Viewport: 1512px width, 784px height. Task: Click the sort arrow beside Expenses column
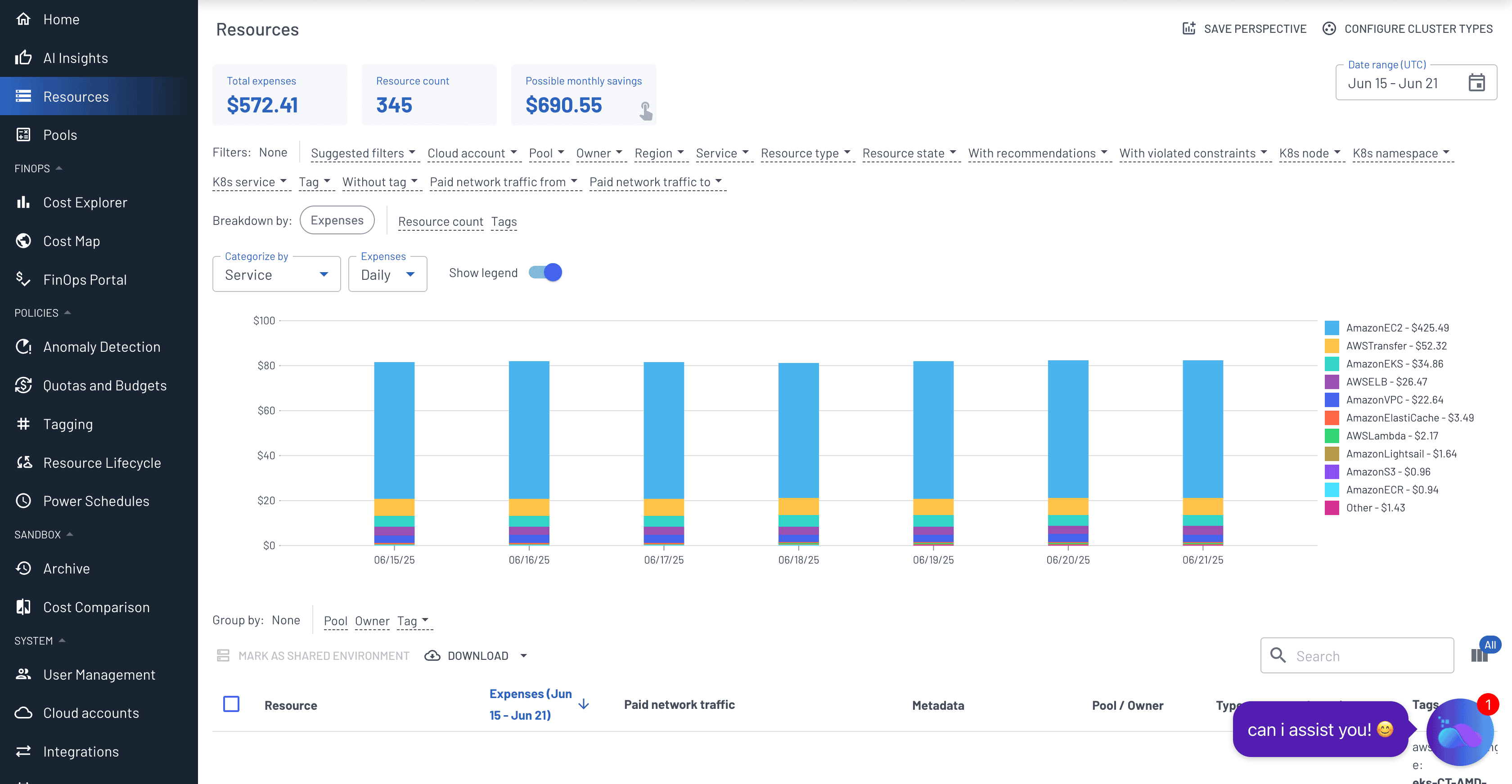click(584, 704)
